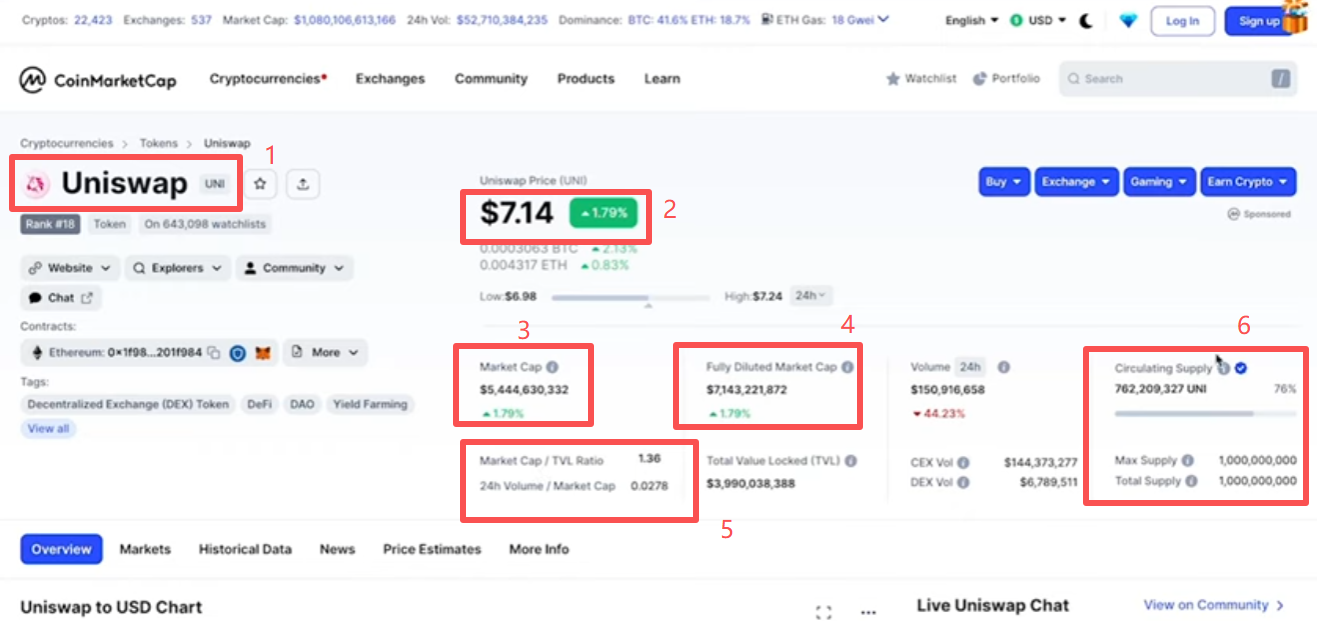The height and width of the screenshot is (621, 1317).
Task: Open the Gaming dropdown button
Action: point(1159,182)
